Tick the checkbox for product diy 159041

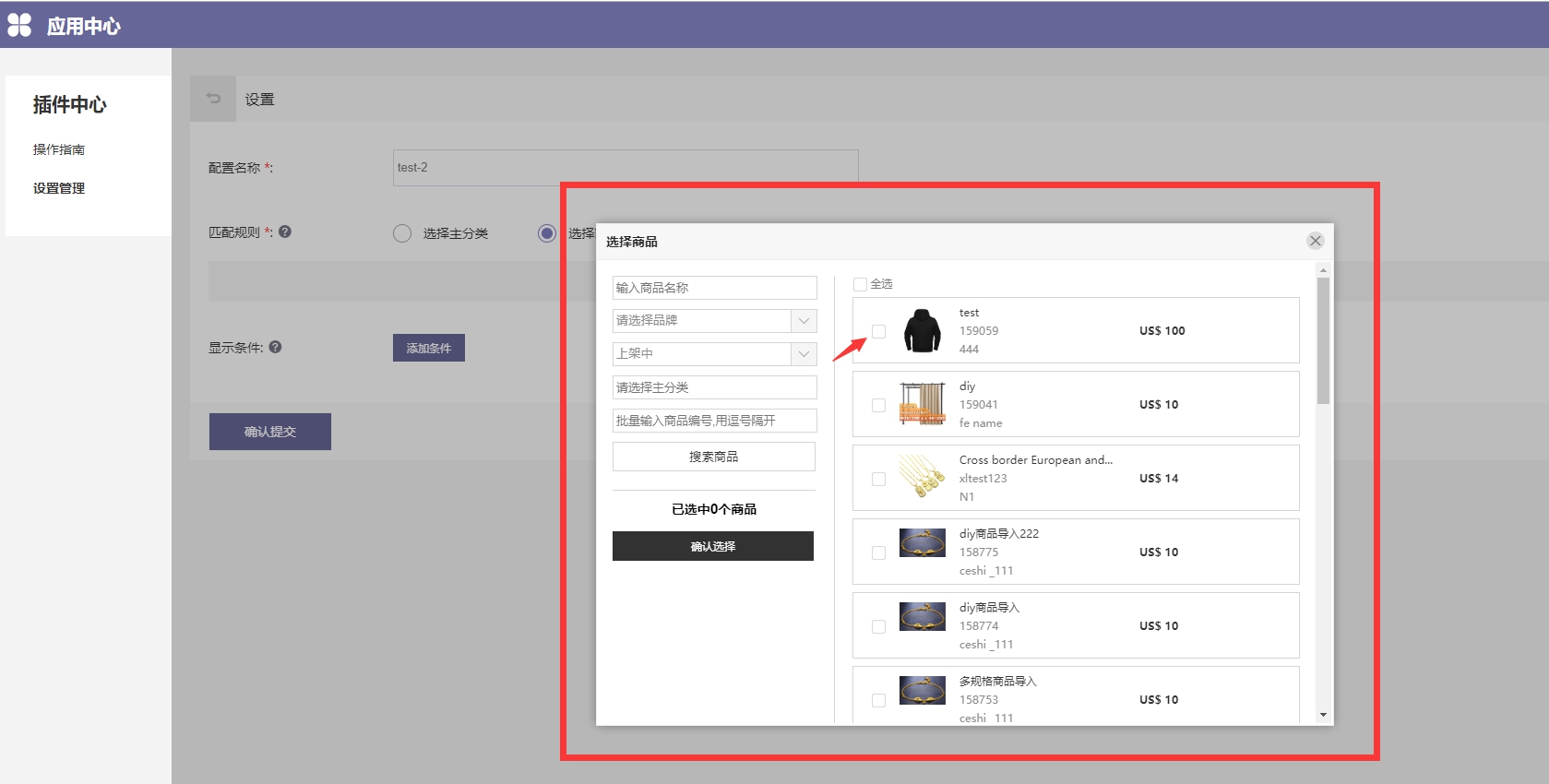pos(878,405)
